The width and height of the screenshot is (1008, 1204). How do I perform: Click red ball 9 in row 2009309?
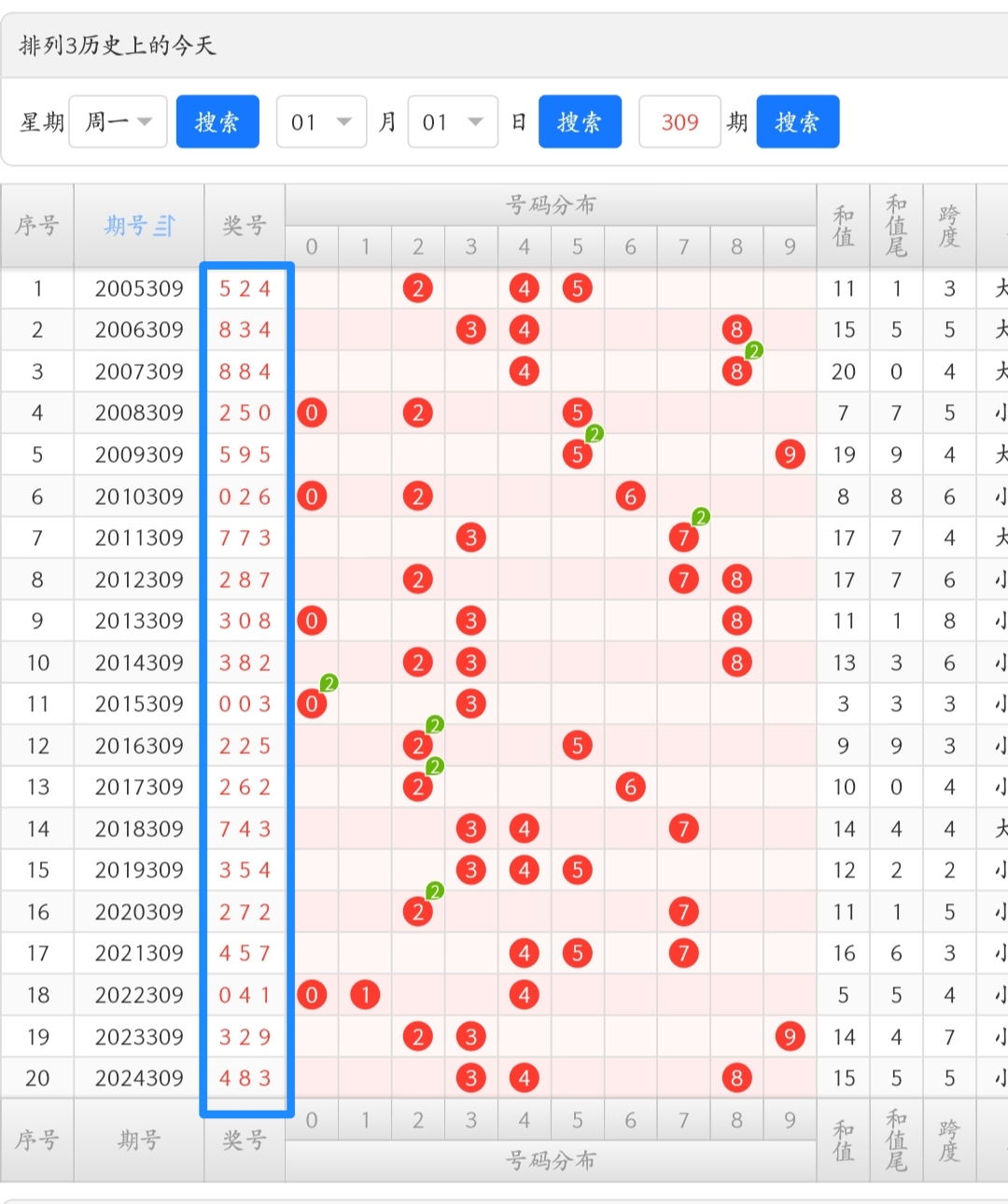point(790,455)
